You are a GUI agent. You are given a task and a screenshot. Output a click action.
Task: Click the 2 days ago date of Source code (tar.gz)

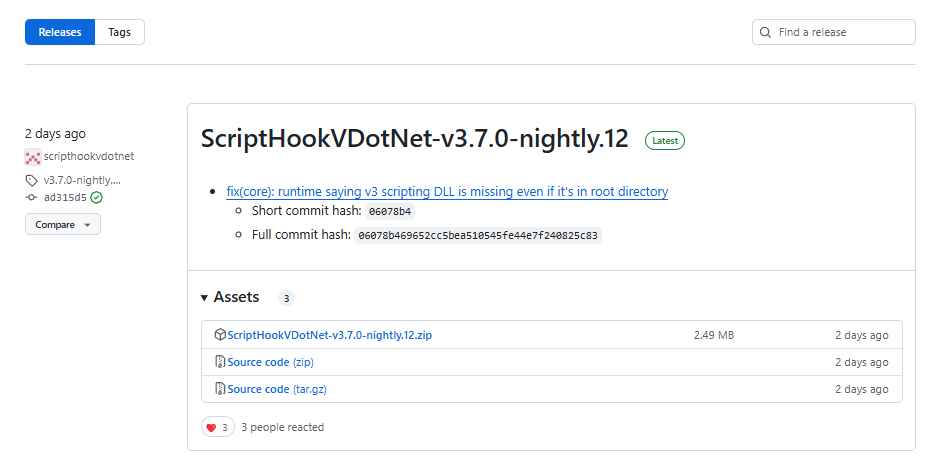[x=861, y=389]
